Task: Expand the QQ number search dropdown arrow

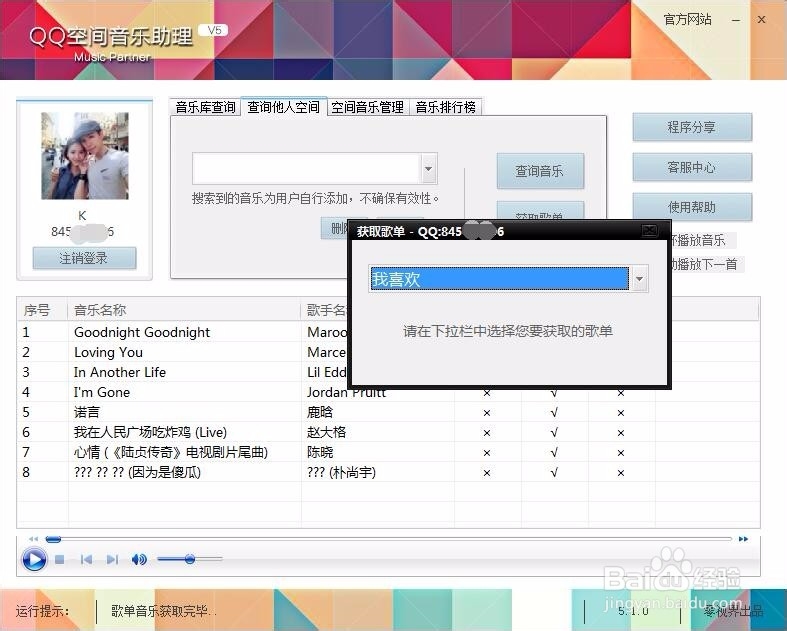Action: click(429, 169)
